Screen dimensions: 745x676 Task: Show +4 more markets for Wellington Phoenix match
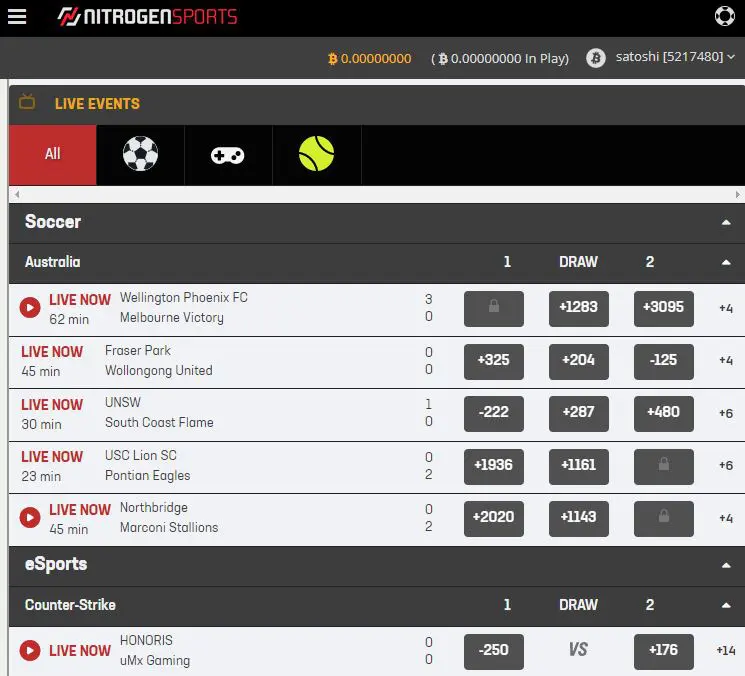point(726,308)
